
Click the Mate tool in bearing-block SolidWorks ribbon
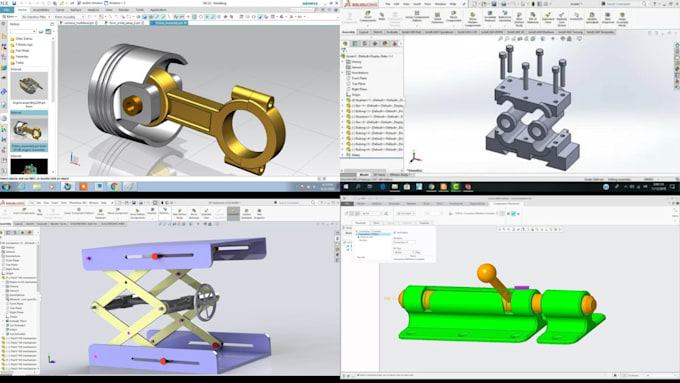click(382, 17)
